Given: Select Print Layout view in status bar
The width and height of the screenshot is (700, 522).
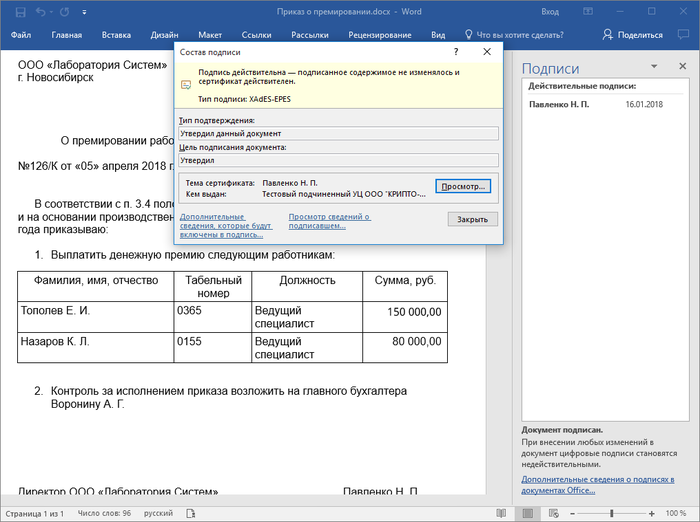Looking at the screenshot, I should [x=528, y=513].
